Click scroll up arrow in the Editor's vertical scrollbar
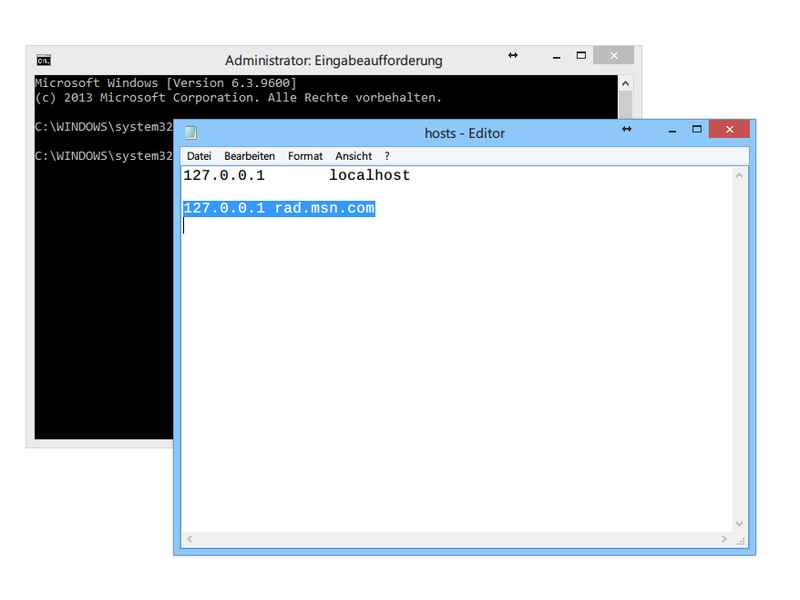 pos(739,176)
